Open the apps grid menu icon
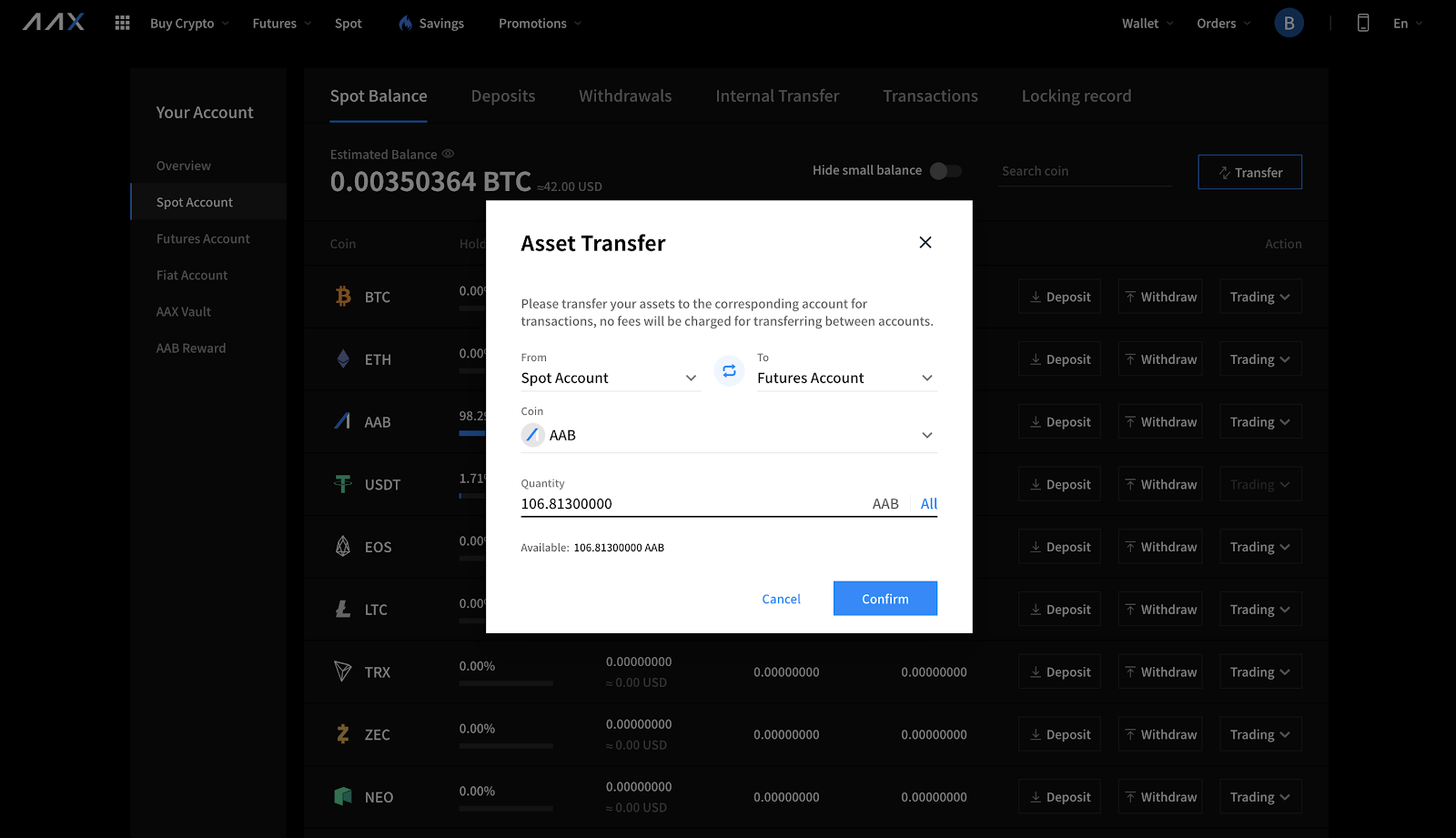 pos(123,23)
